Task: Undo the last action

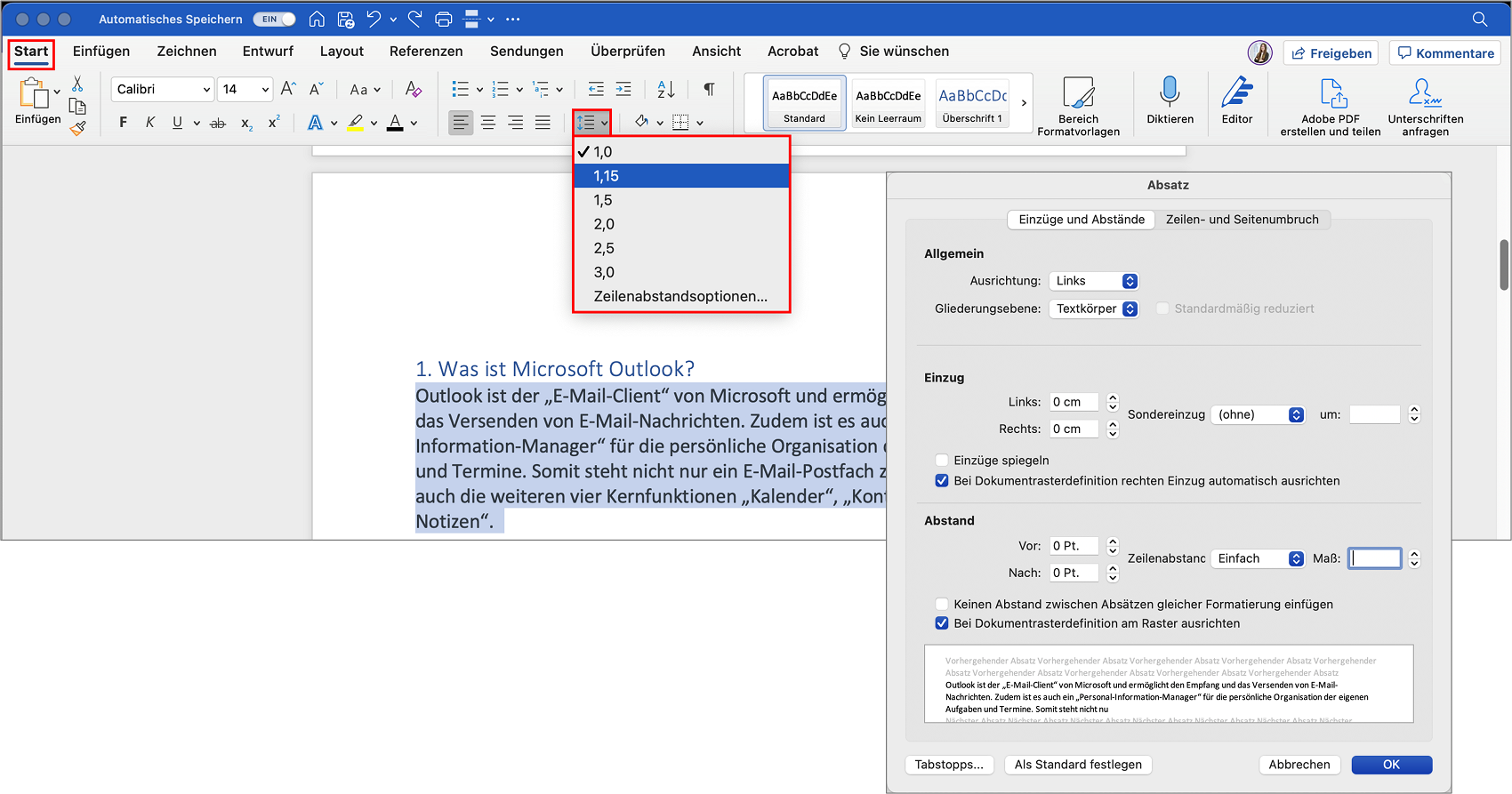Action: coord(374,19)
